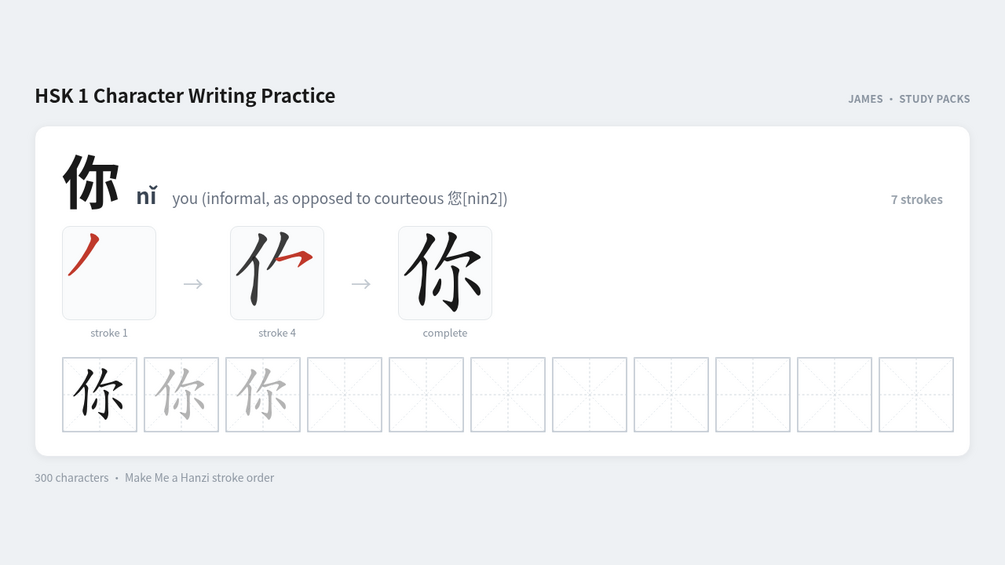Click the HSK 1 Character Writing Practice title
This screenshot has height=565, width=1005.
185,95
